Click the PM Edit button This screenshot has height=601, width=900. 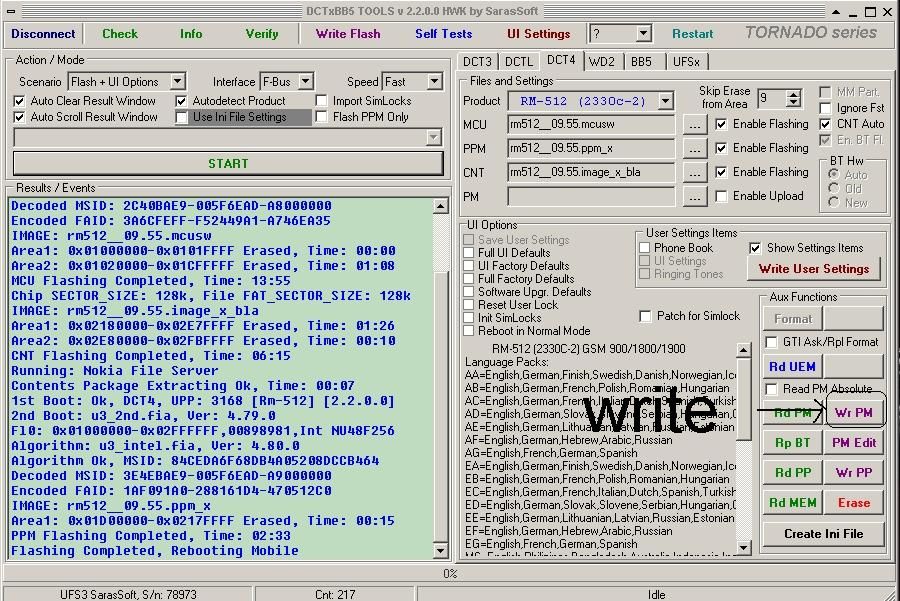click(x=854, y=443)
